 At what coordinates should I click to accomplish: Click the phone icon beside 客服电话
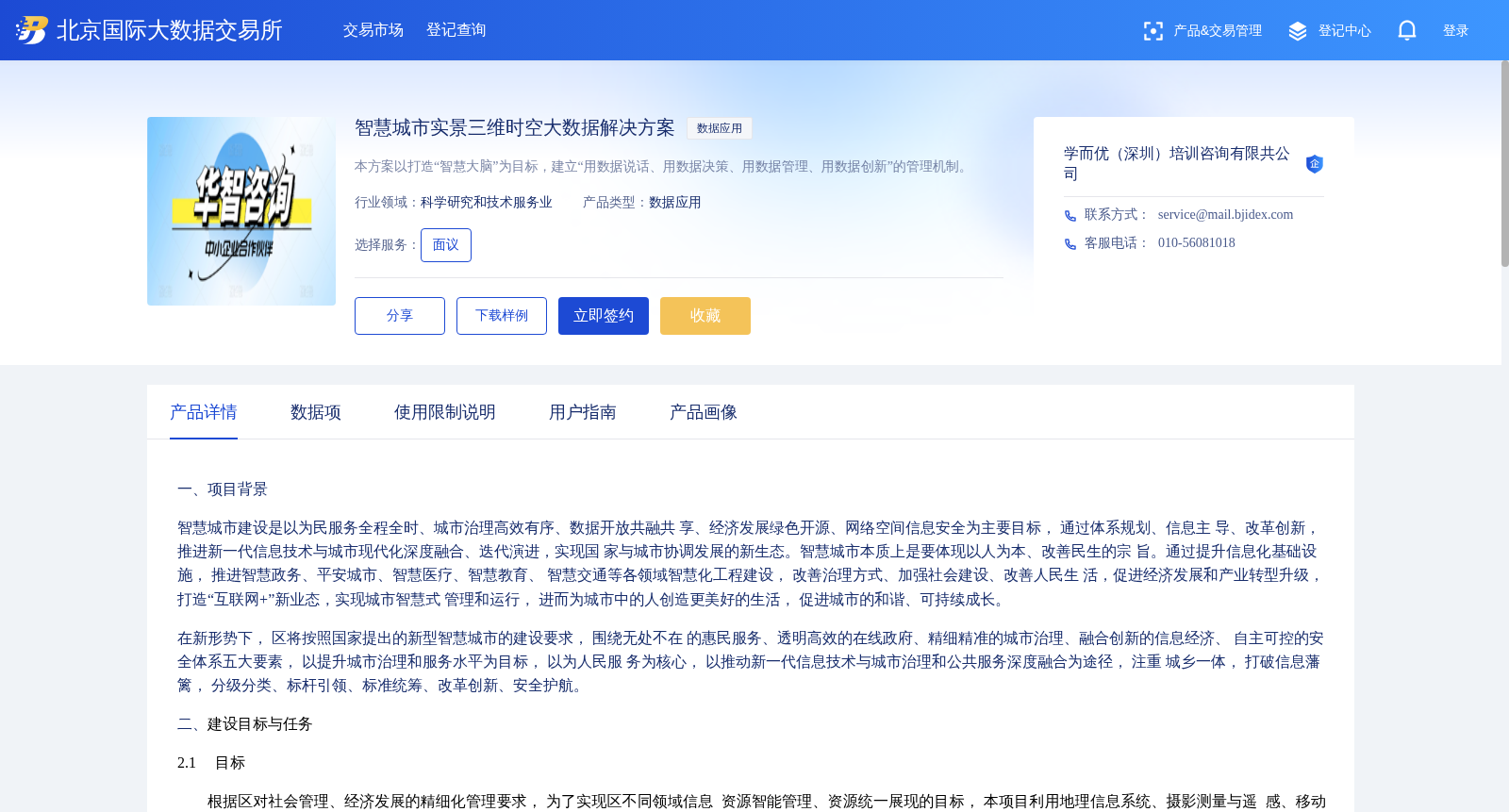1070,244
